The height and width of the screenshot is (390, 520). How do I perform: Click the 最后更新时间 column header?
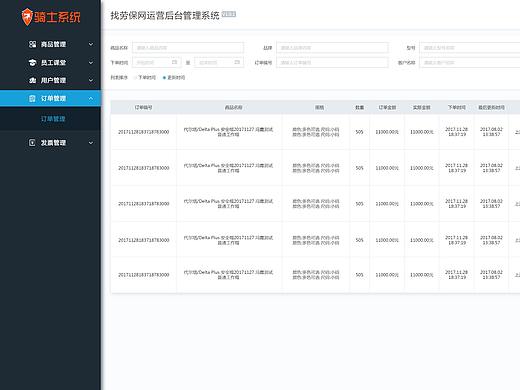[491, 107]
